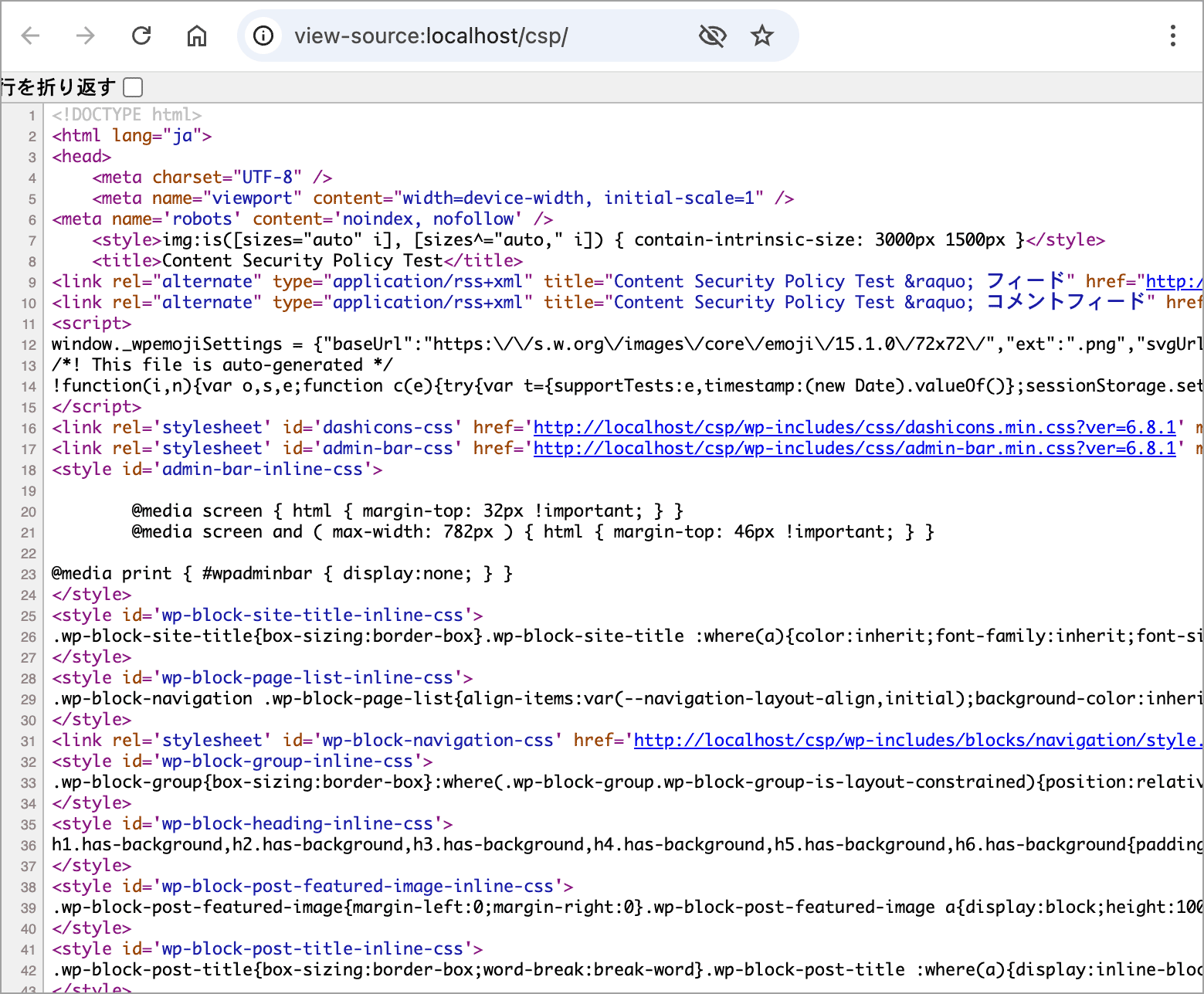Click line number 12 in the gutter
The height and width of the screenshot is (994, 1204).
[x=29, y=345]
